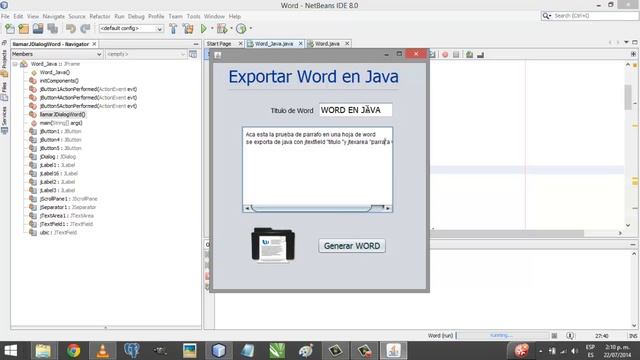Open the Windows Start button
The image size is (640, 360).
pyautogui.click(x=11, y=351)
